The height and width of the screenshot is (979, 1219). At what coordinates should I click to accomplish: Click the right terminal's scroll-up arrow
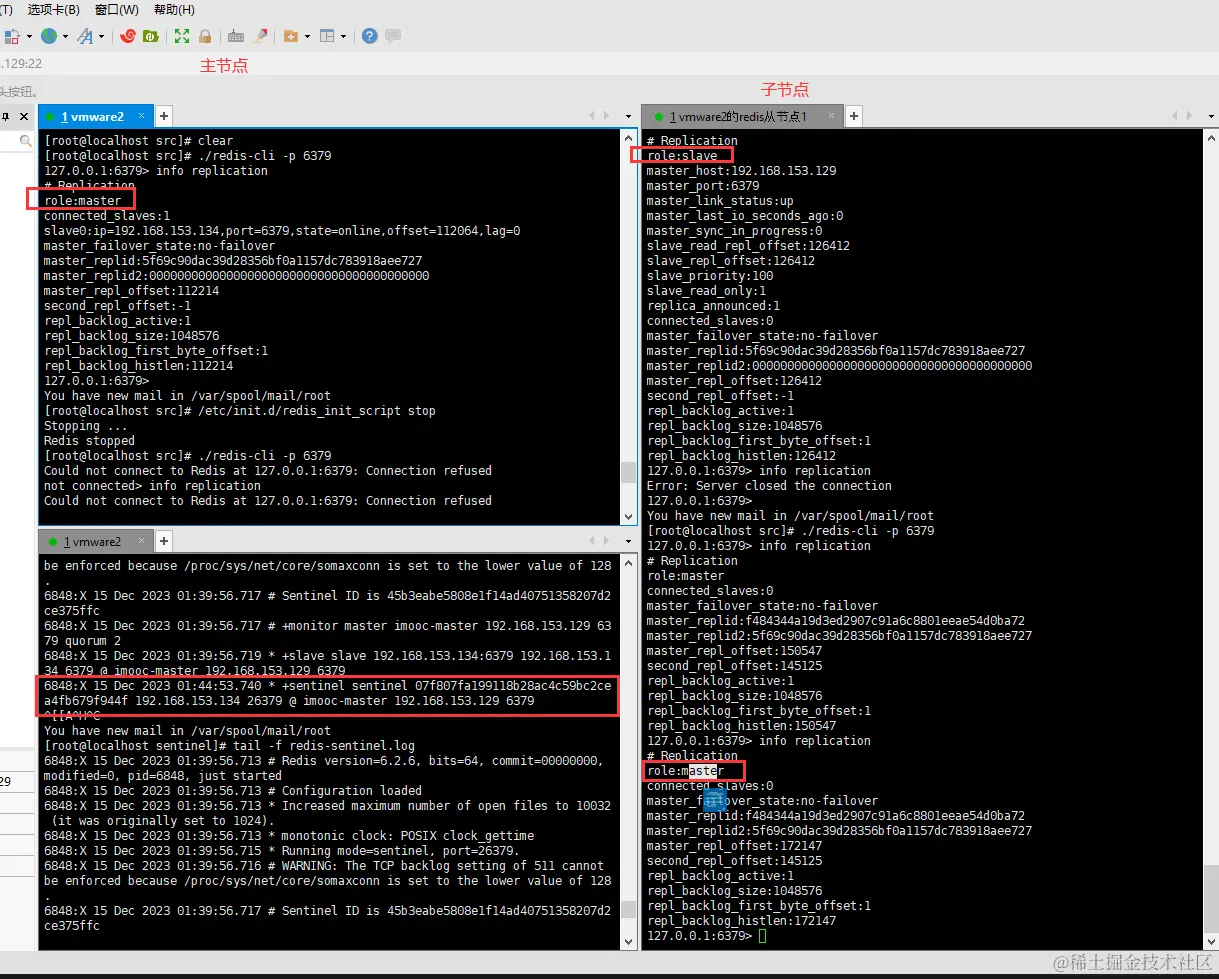point(1211,137)
